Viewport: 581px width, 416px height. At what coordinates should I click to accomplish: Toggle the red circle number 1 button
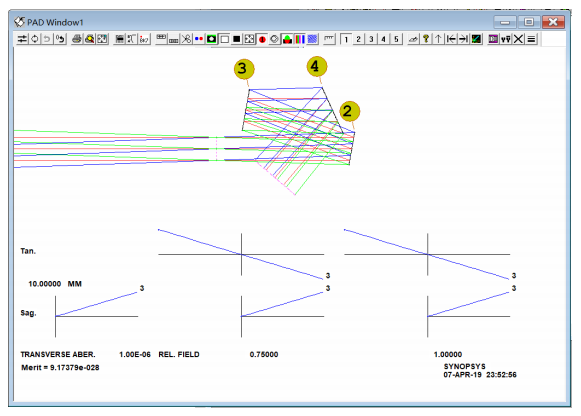tap(262, 39)
